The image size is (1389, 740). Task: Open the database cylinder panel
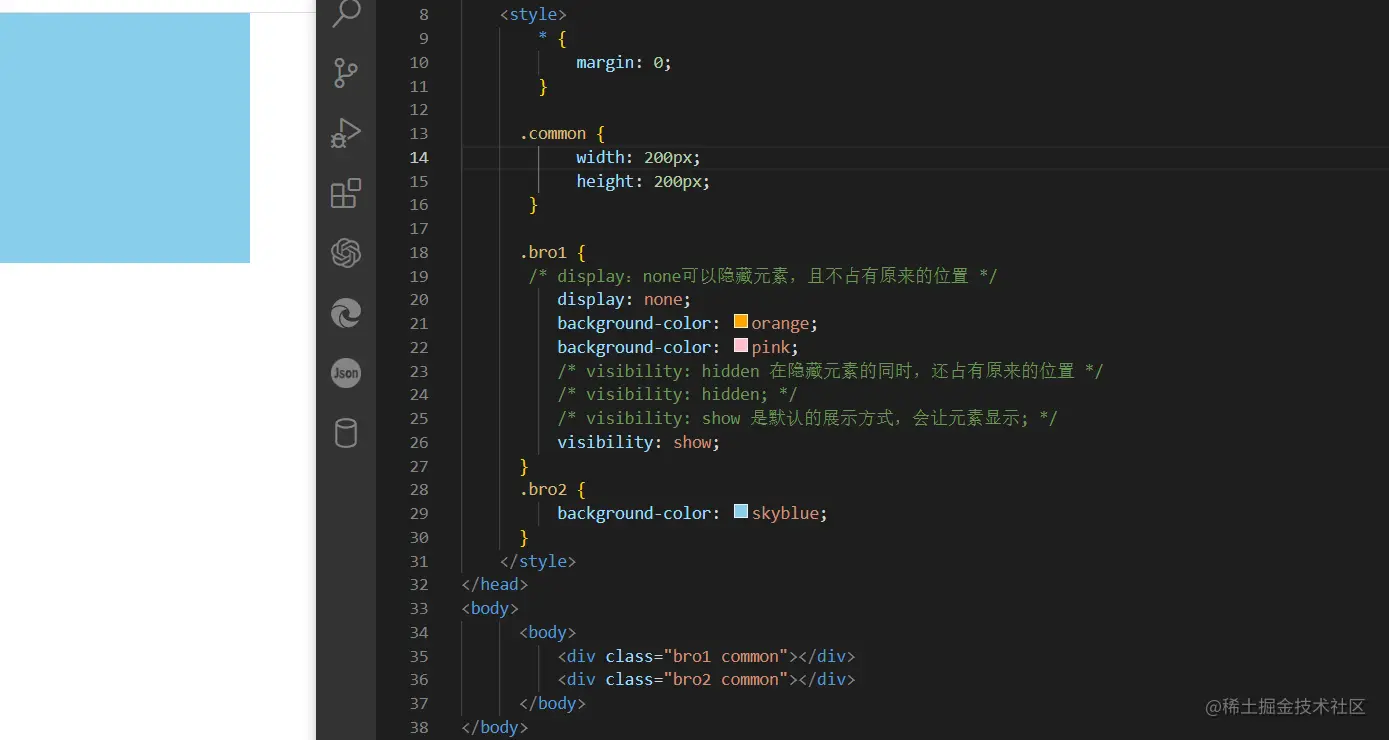click(x=346, y=433)
